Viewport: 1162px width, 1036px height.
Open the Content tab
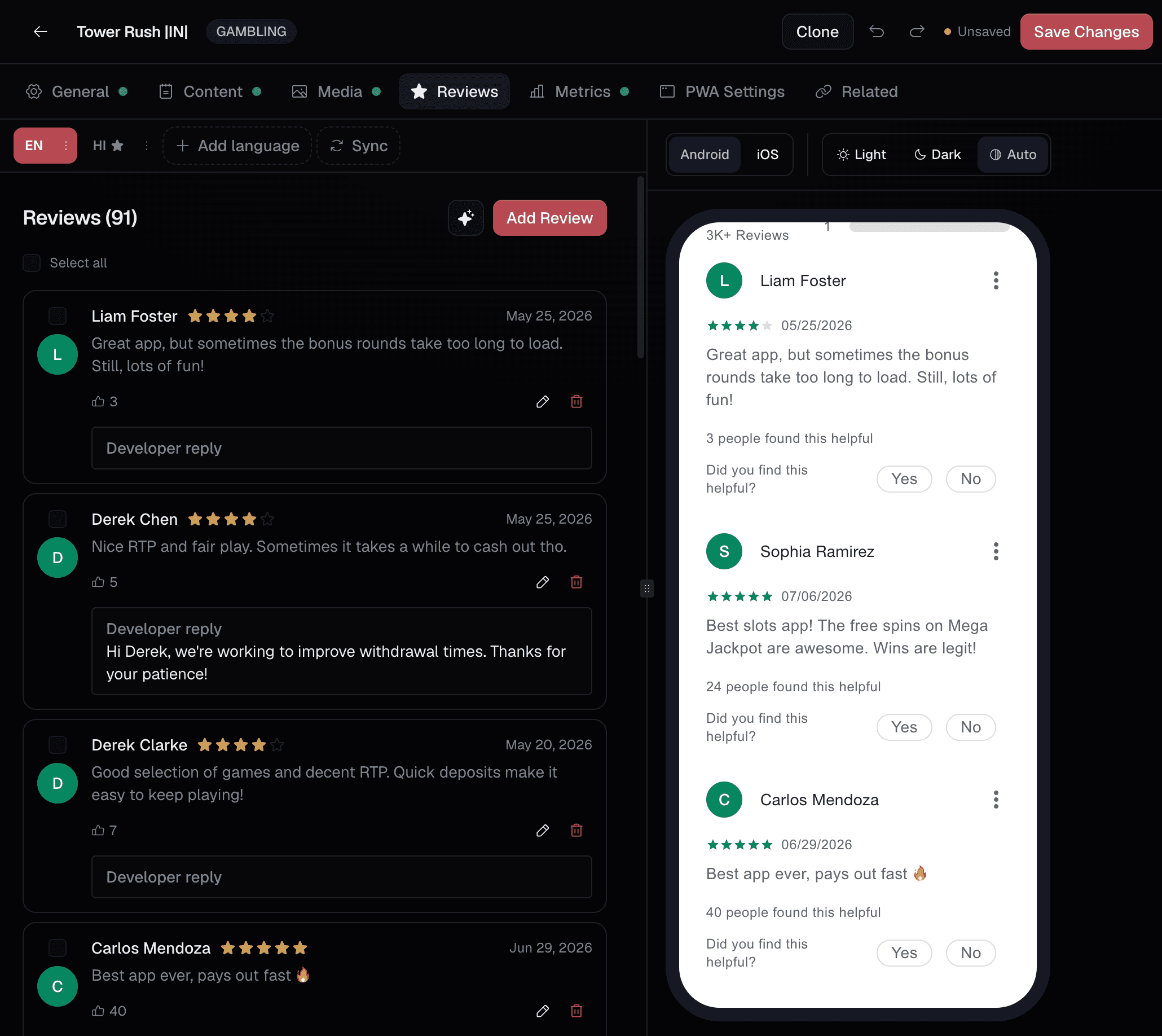click(x=210, y=91)
